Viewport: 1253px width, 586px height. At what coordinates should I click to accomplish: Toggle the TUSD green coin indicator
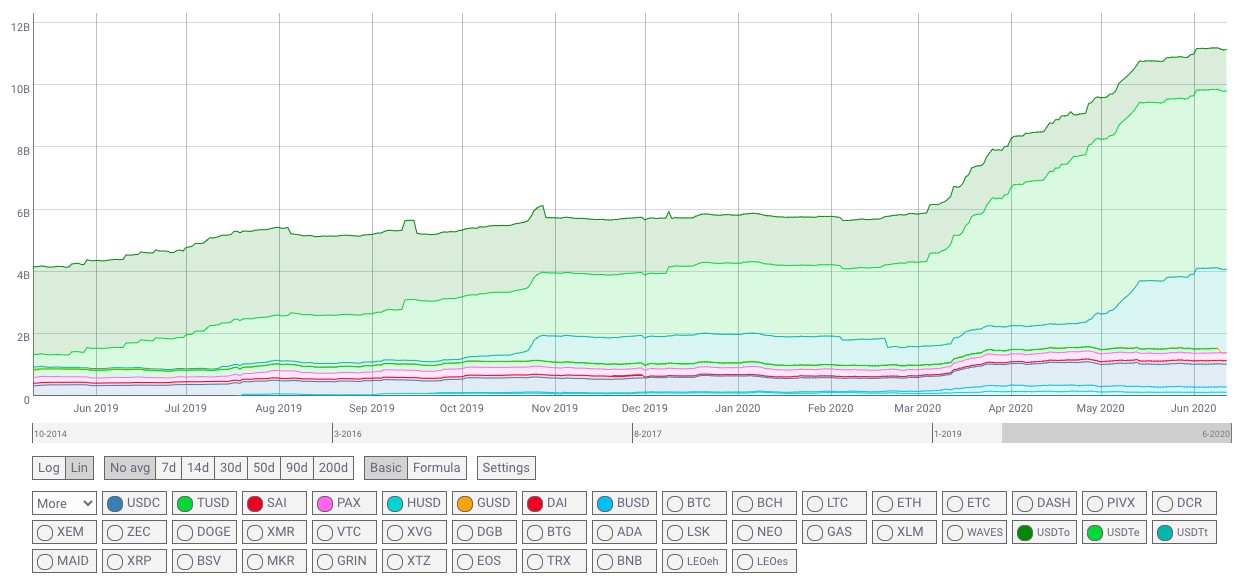tap(185, 503)
